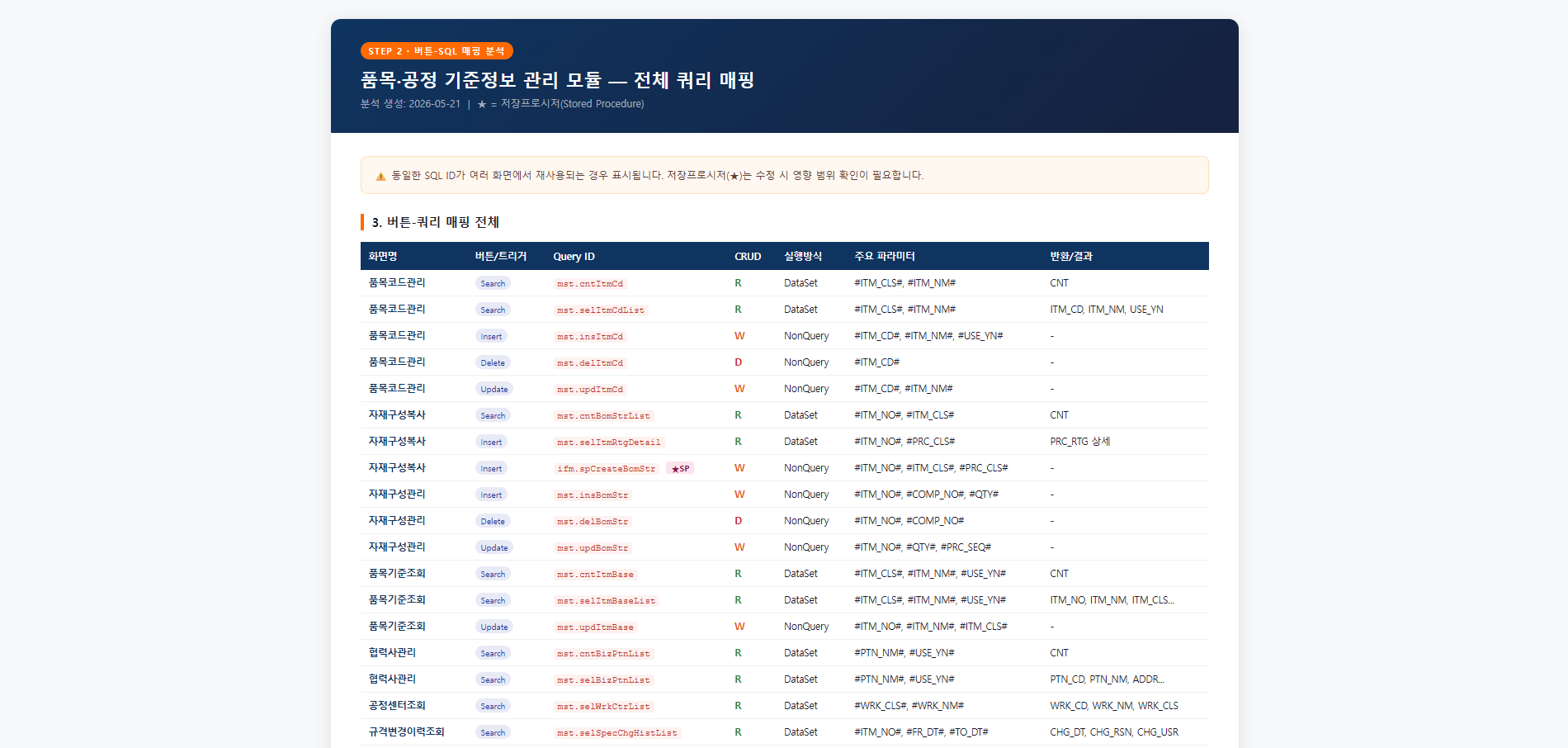Click the Search badge in the mst.cntItmCd row
The width and height of the screenshot is (1568, 748).
coord(493,283)
